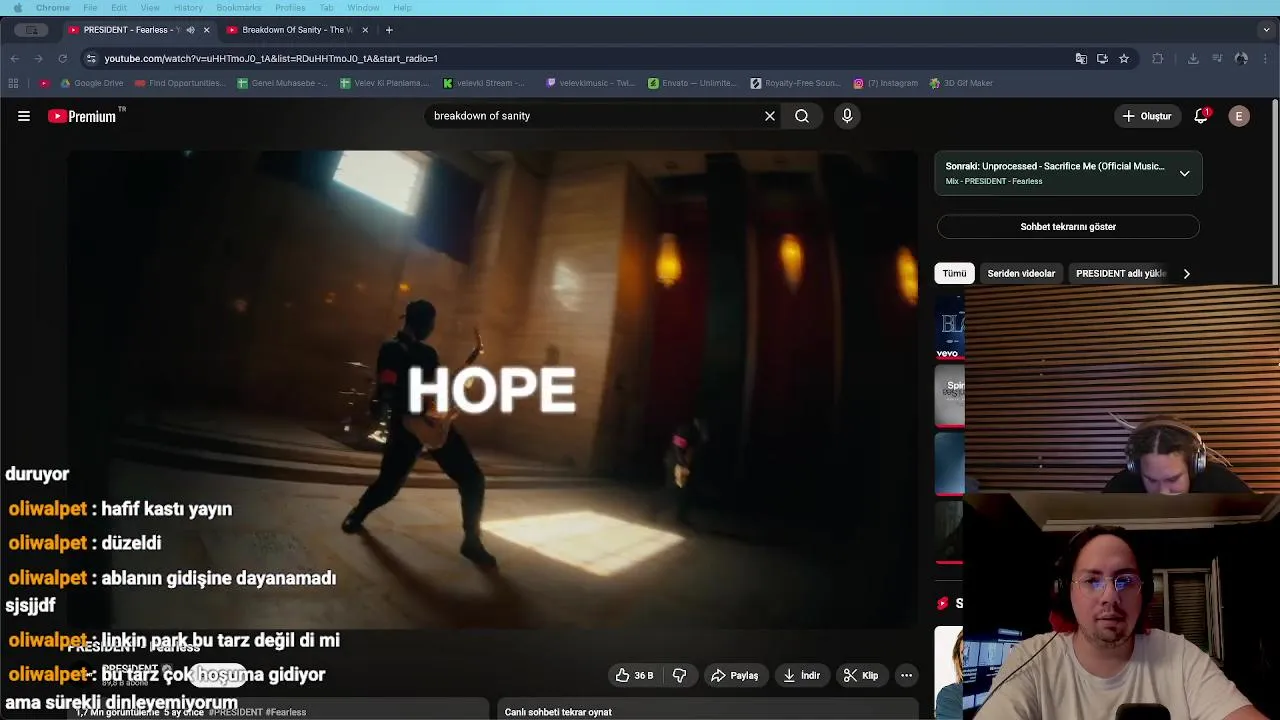Open 3D Gif Maker bookmark

pyautogui.click(x=961, y=83)
